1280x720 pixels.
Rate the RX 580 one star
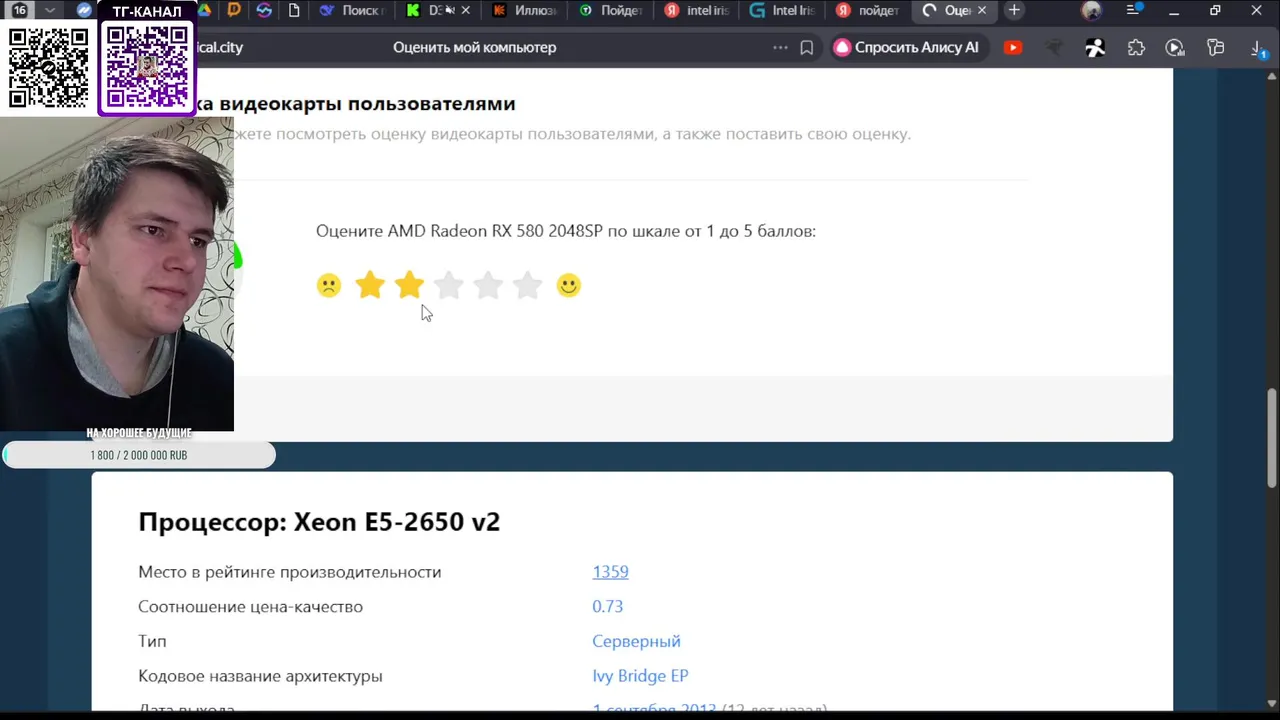370,285
